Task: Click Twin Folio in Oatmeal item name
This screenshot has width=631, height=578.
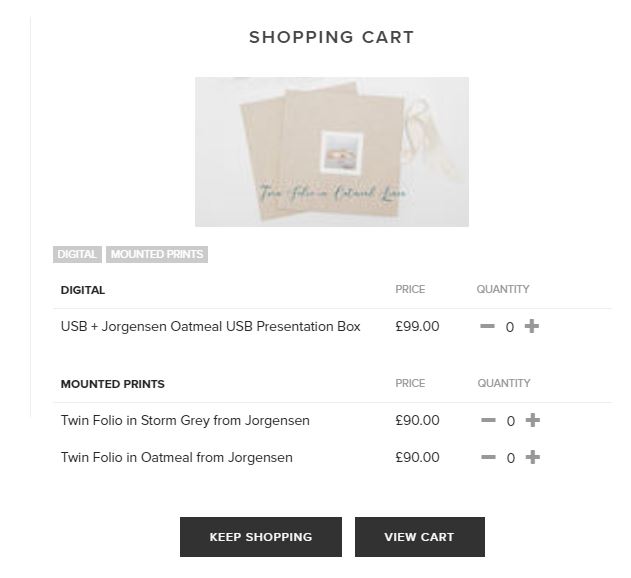Action: (x=177, y=458)
